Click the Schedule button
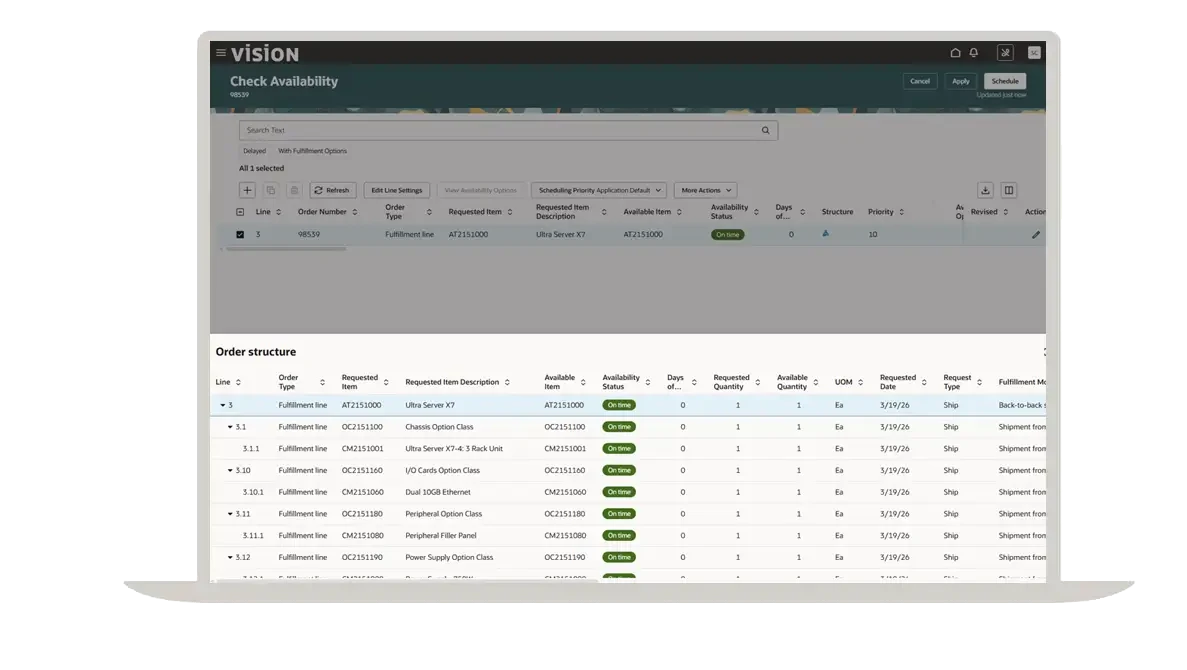1187x670 pixels. pos(1005,81)
